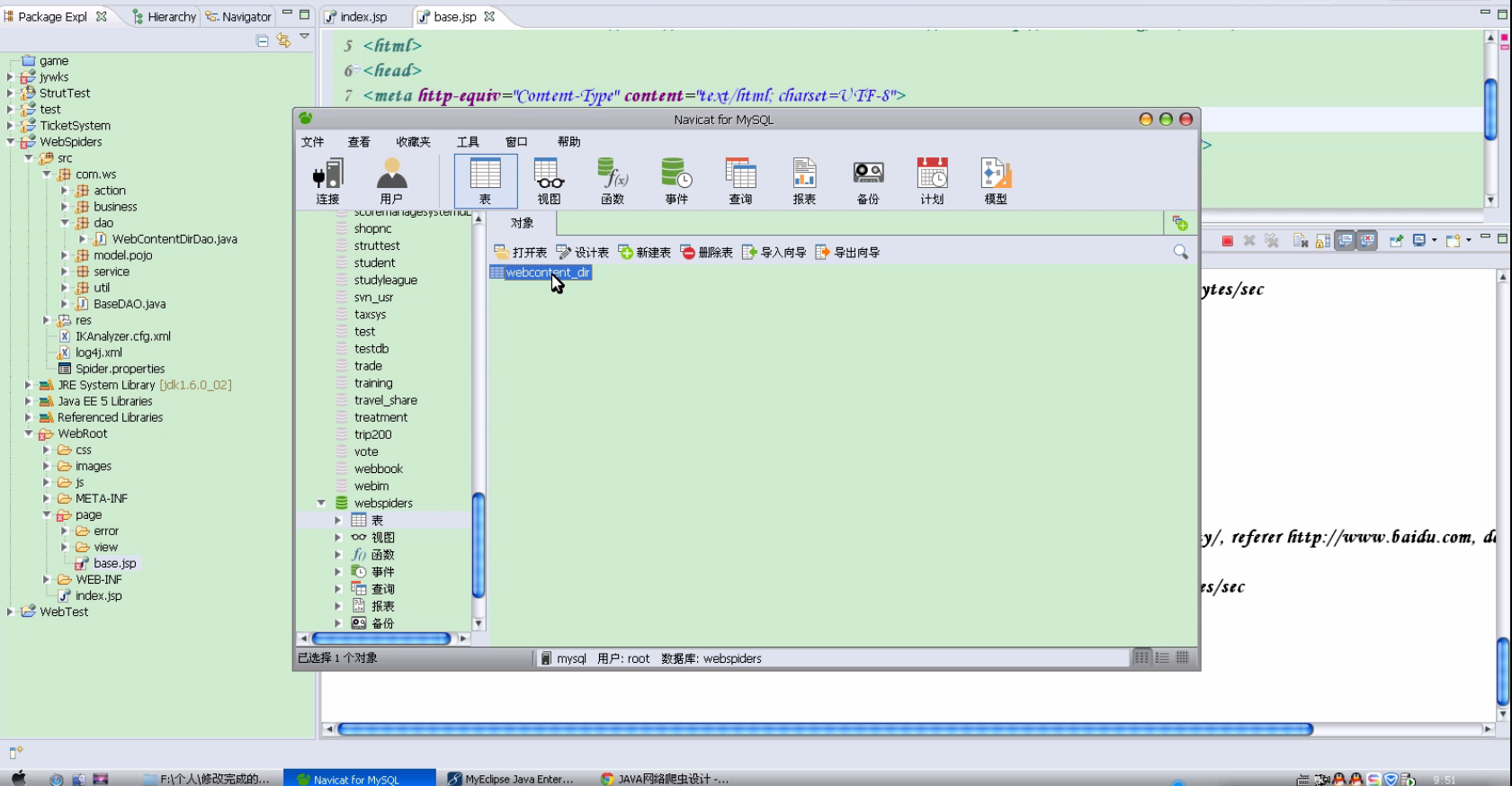Select Spider.properties file
Viewport: 1512px width, 786px height.
112,369
